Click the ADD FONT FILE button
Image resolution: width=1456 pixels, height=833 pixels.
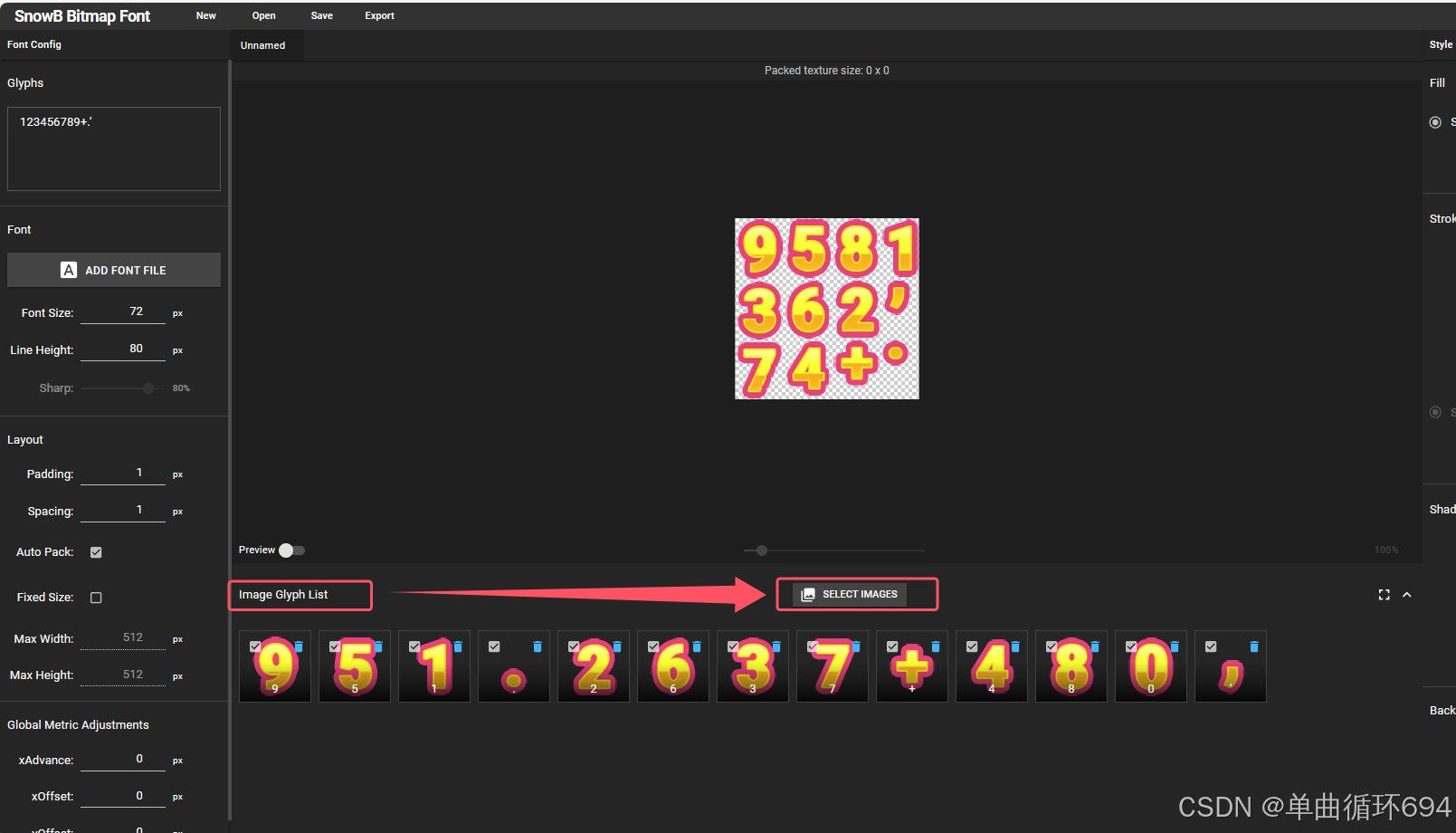pos(114,270)
